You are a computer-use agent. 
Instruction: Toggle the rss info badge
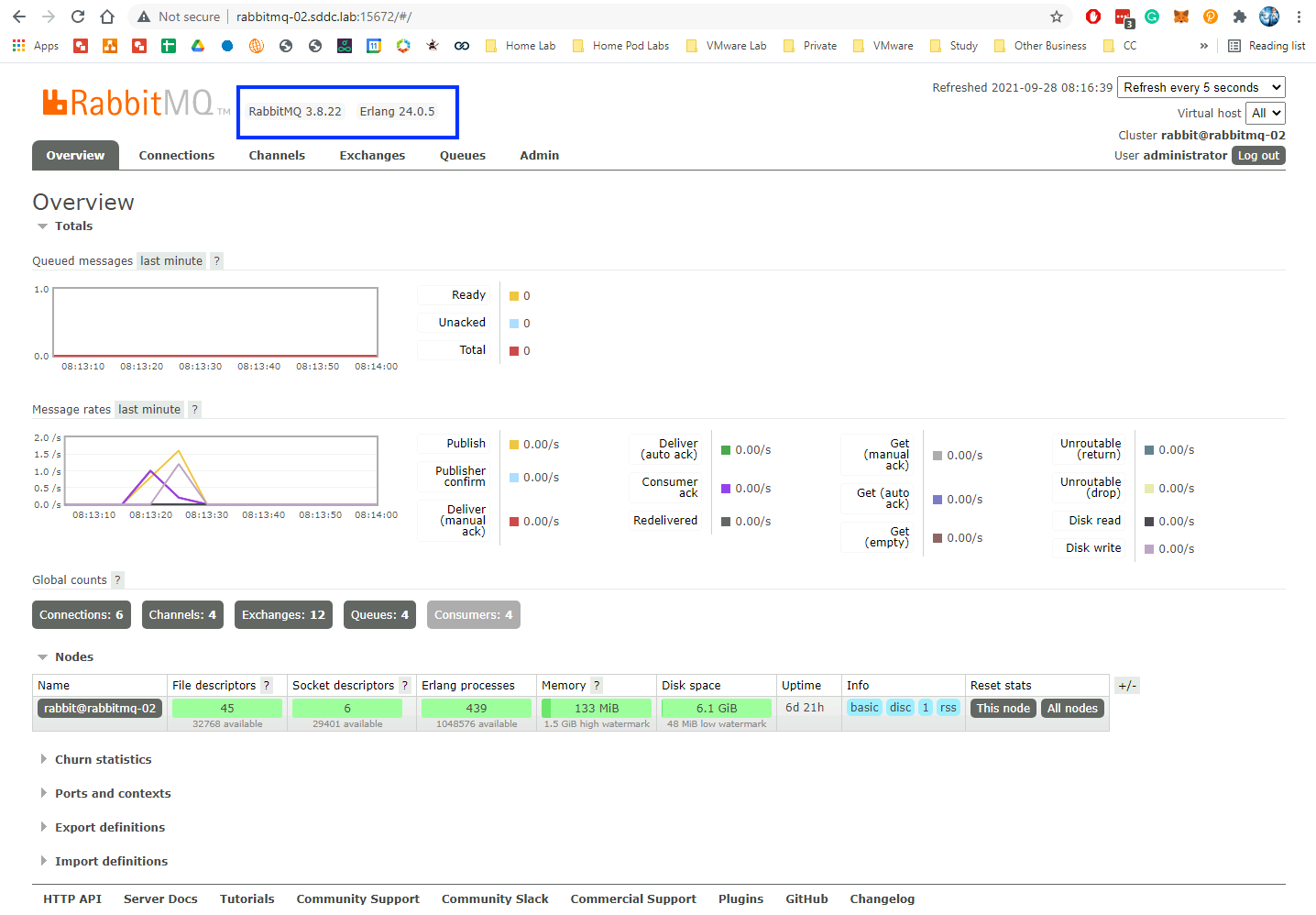pyautogui.click(x=948, y=708)
